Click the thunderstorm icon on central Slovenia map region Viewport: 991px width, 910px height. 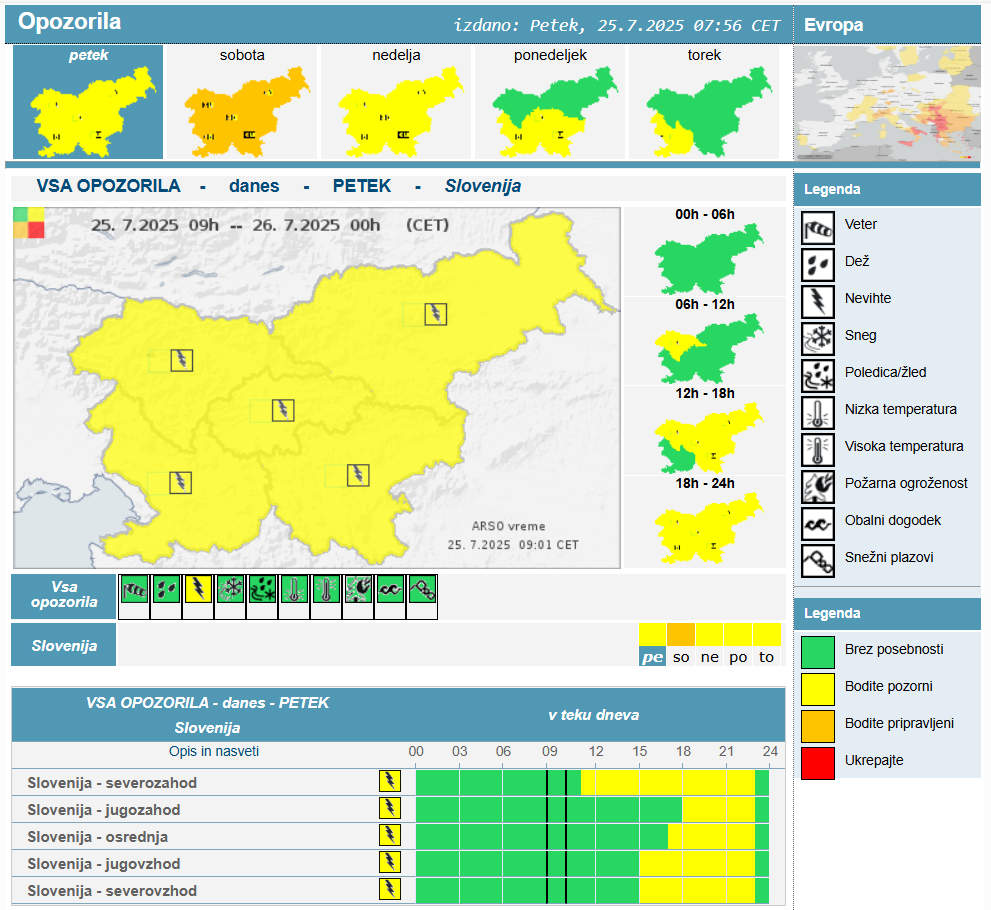coord(283,410)
